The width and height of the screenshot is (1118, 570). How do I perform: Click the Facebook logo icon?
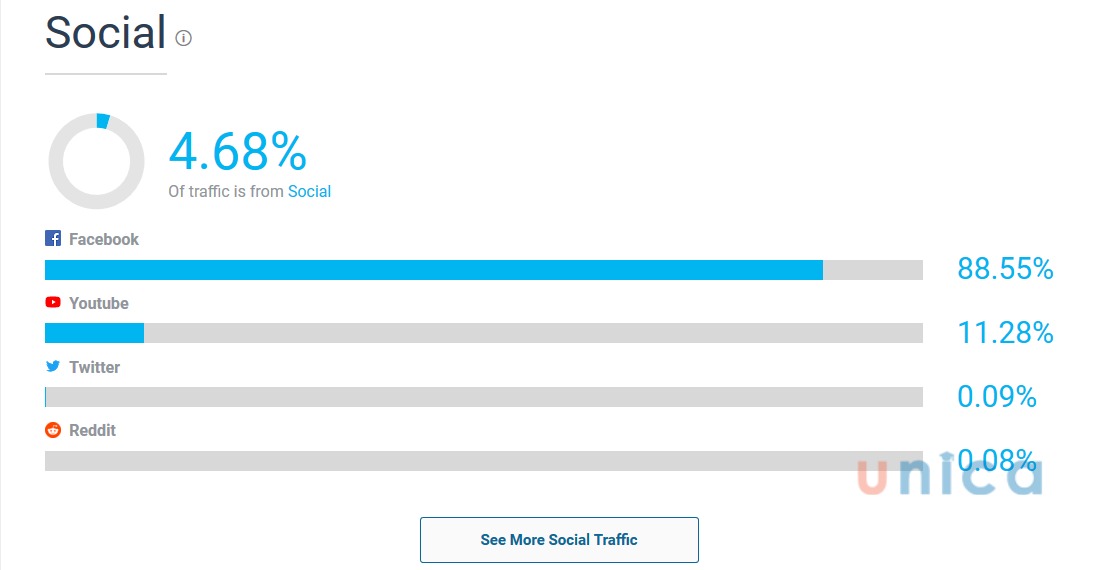pos(53,239)
